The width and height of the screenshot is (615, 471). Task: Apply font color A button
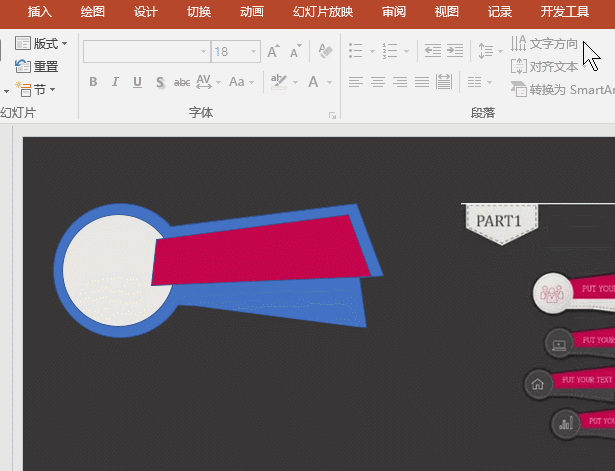(x=313, y=82)
